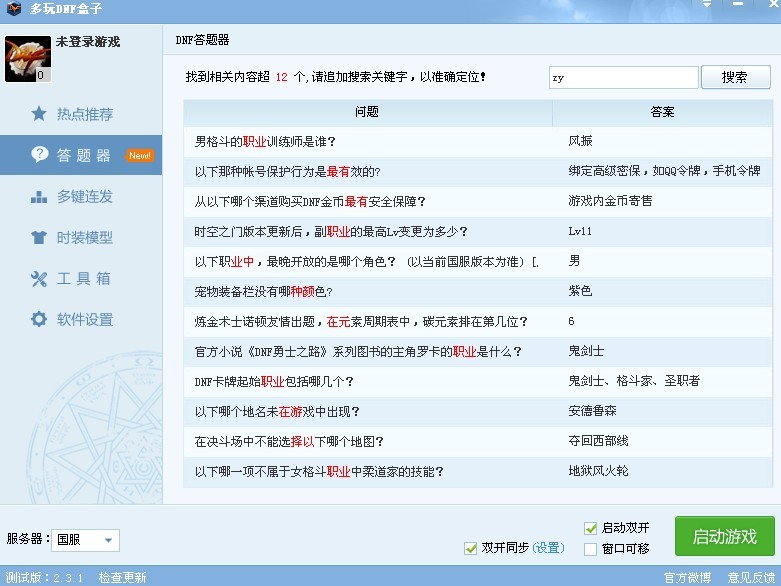Open the (设置) link for 双开同步
The width and height of the screenshot is (781, 586).
tap(548, 548)
